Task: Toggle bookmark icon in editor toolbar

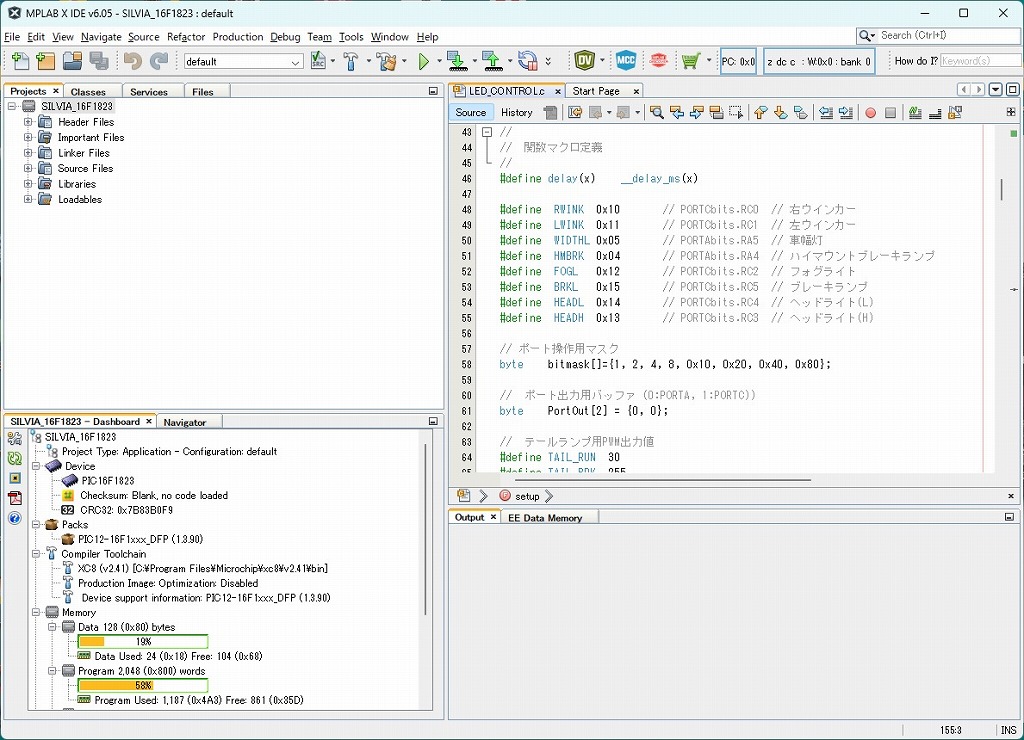Action: (800, 112)
